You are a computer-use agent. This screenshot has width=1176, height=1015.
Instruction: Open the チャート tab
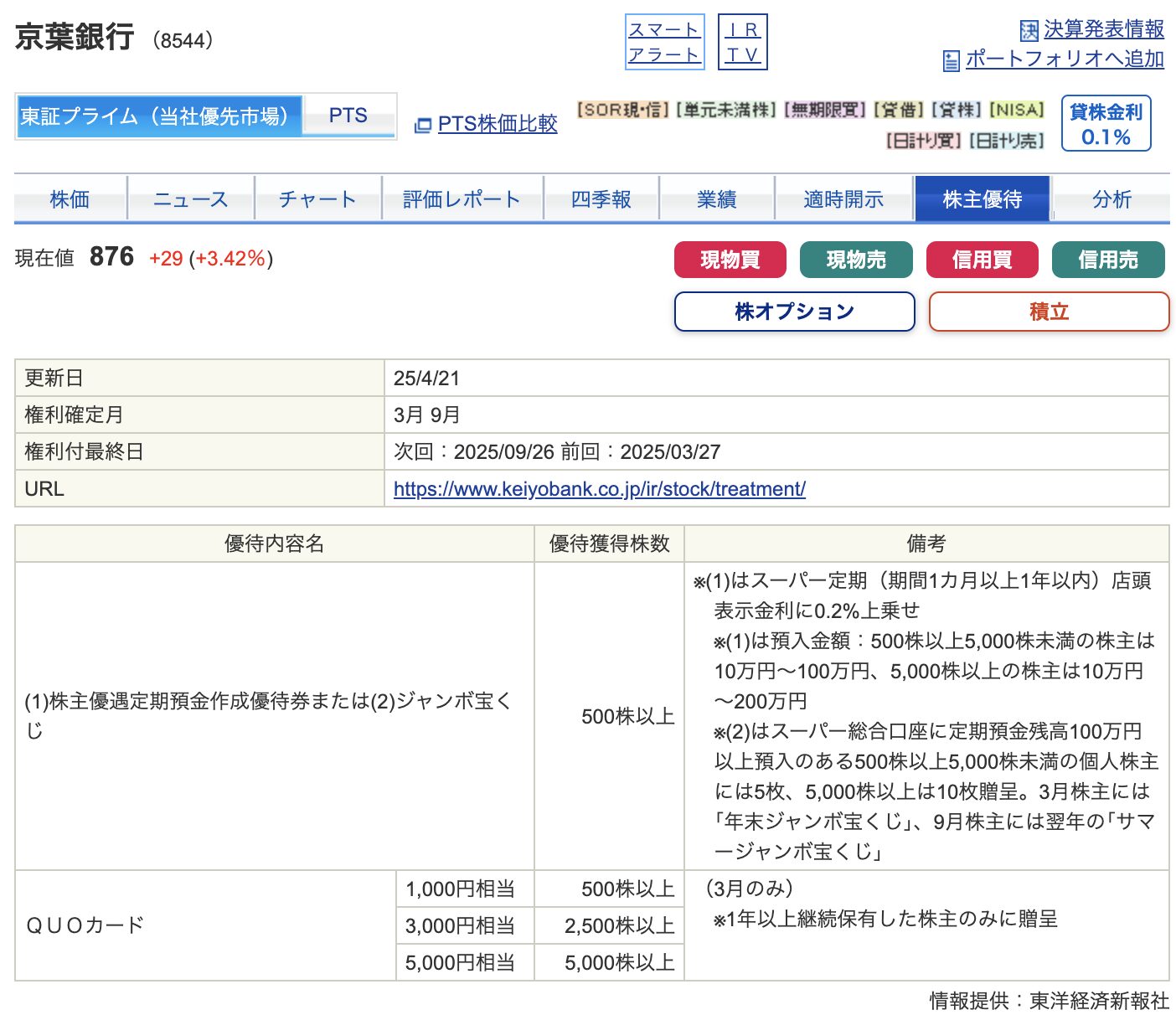[x=317, y=199]
